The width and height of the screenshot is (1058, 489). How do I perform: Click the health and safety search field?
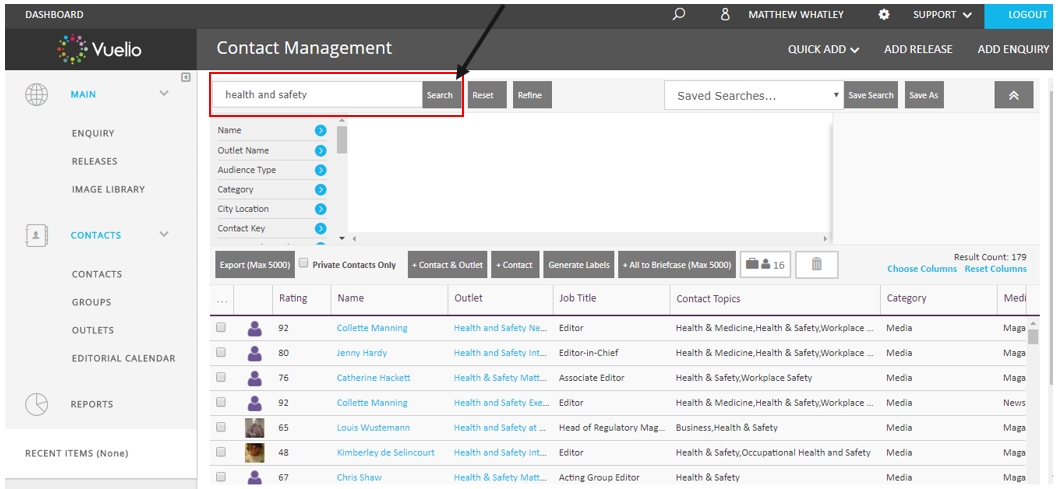[x=318, y=95]
